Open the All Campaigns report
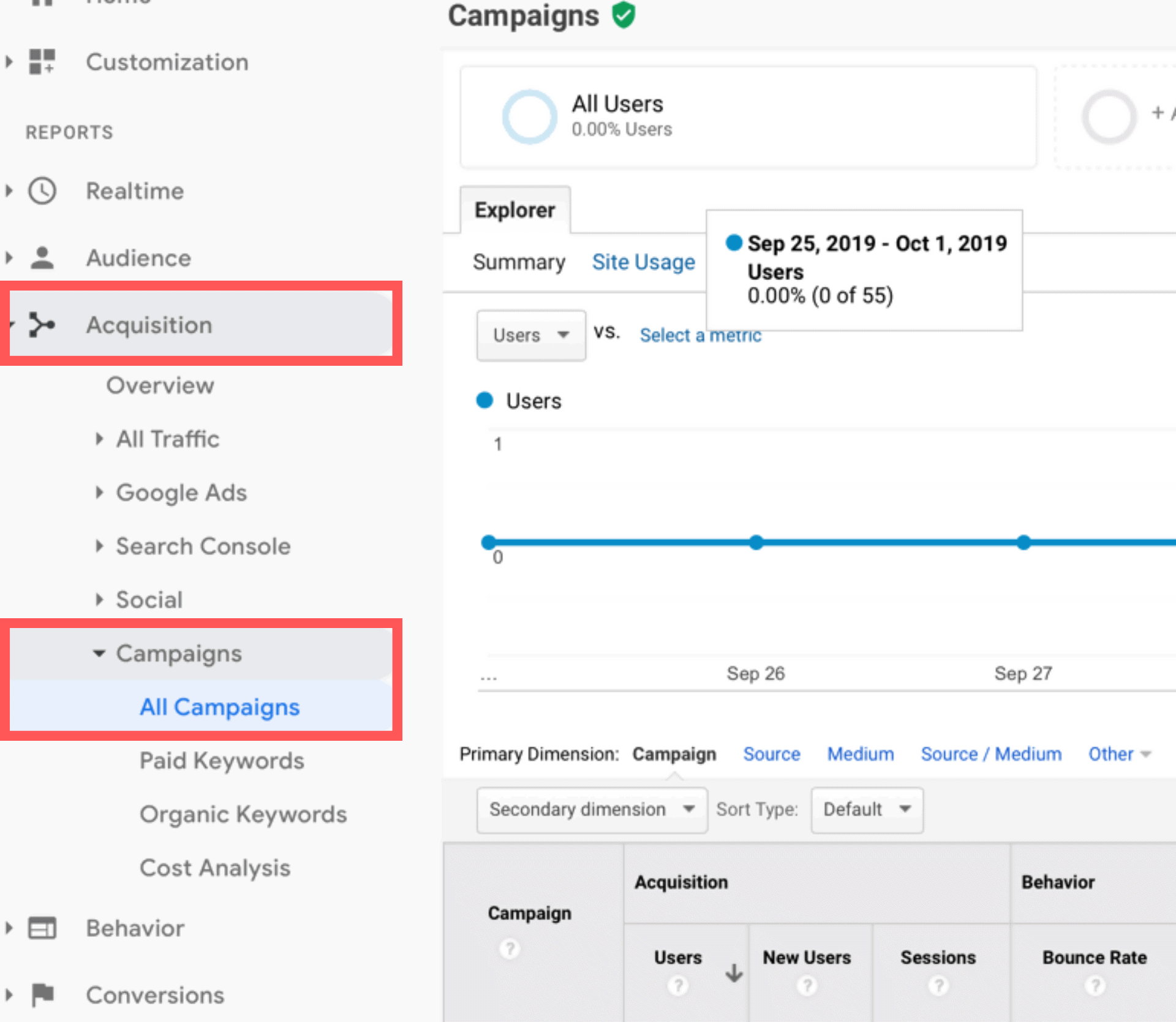The width and height of the screenshot is (1176, 1022). tap(219, 706)
